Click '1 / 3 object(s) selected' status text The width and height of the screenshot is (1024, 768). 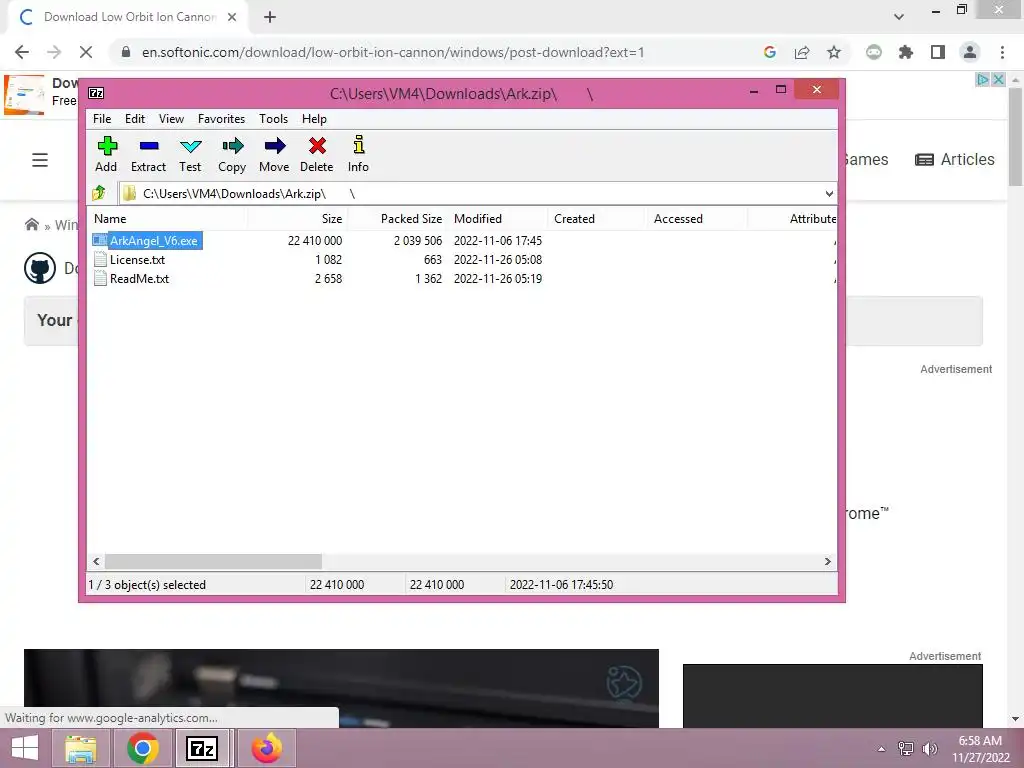point(147,584)
